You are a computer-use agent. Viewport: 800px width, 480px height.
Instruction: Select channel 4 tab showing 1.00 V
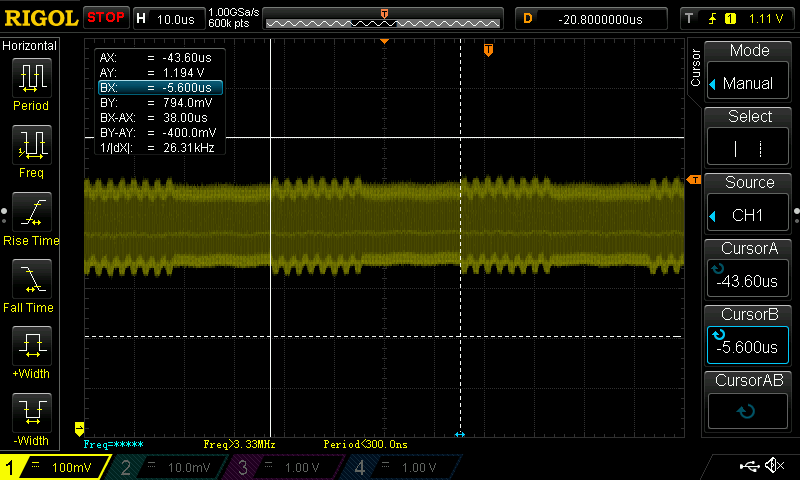click(x=402, y=467)
